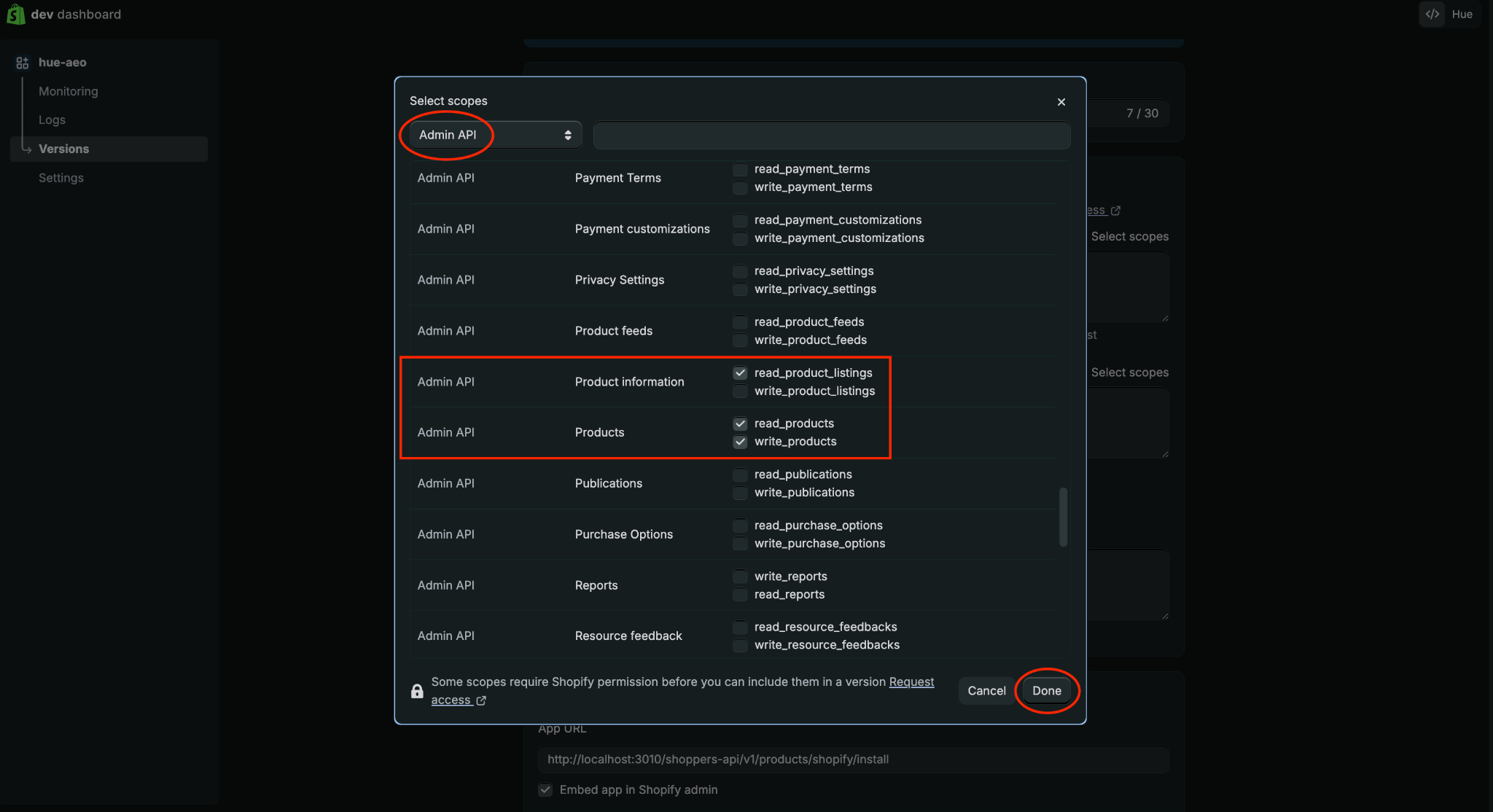1493x812 pixels.
Task: Toggle write_privacy_settings checkbox
Action: 740,289
